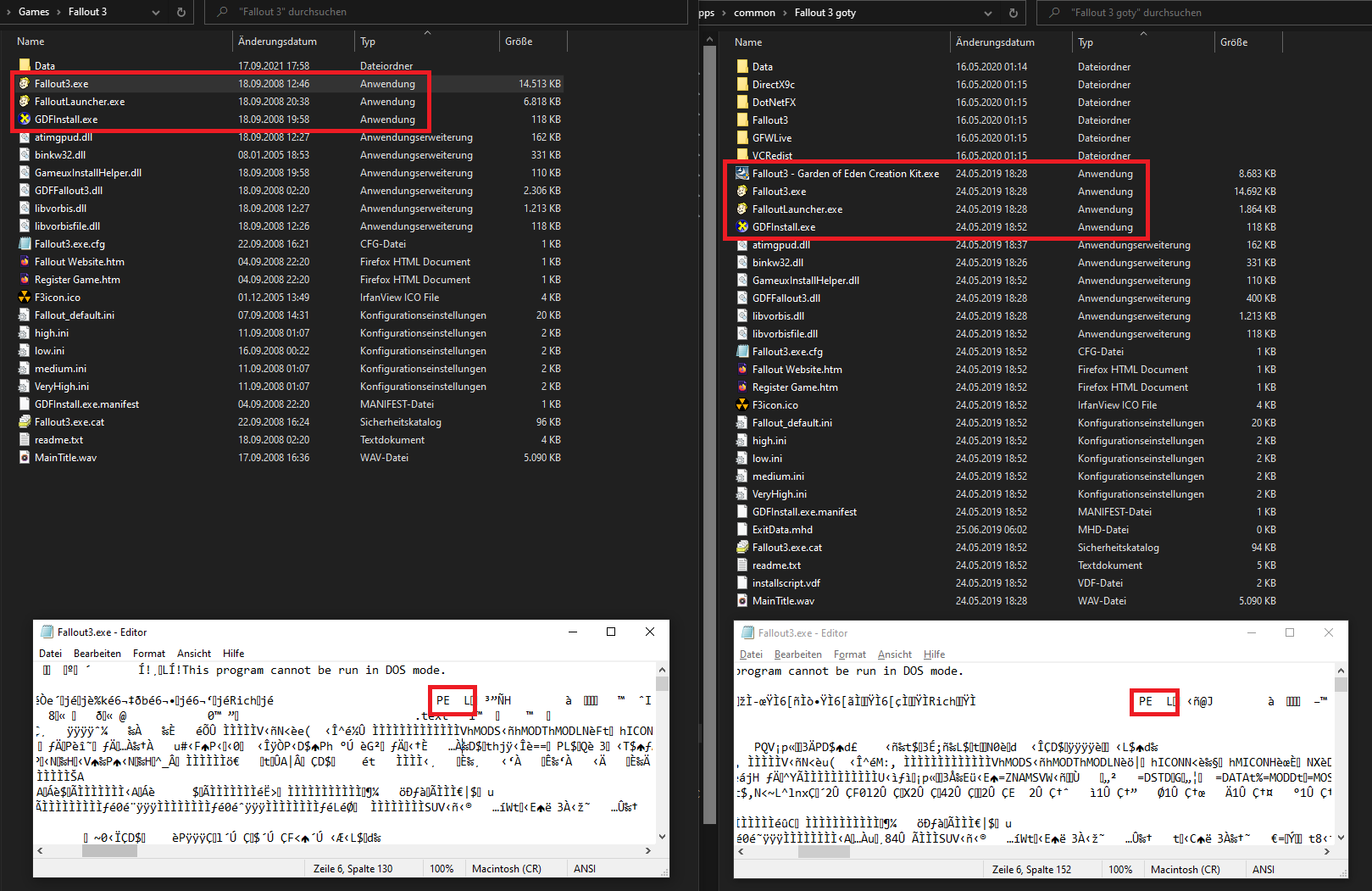Click ExitData.mhd file icon in Fallout 3 goty window

742,529
